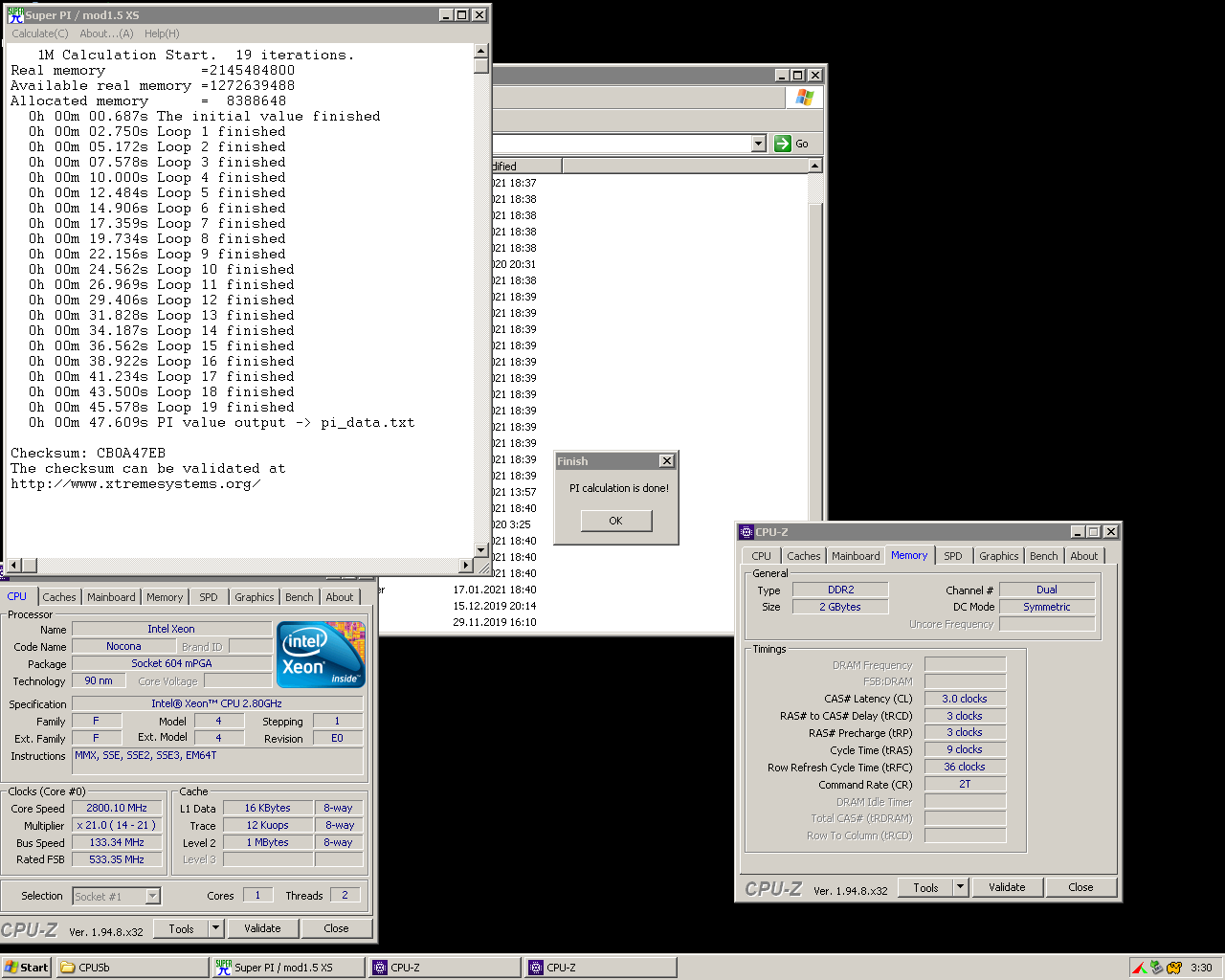Switch to Graphics tab in right CPU-Z window
This screenshot has height=980, width=1225.
click(999, 556)
